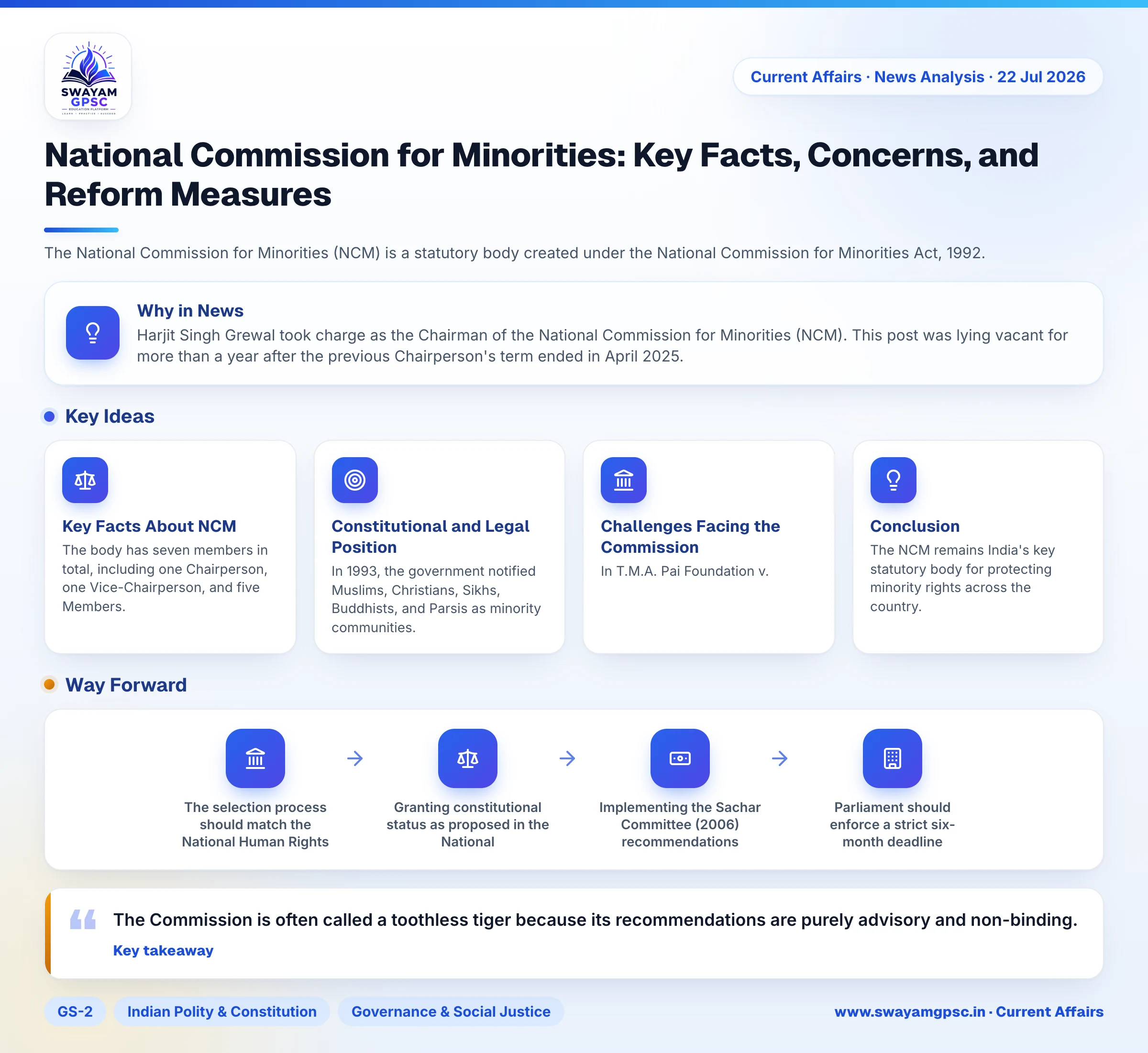Screen dimensions: 1148x1053
Task: Click the lightbulb icon beside Why in News
Action: 93,333
